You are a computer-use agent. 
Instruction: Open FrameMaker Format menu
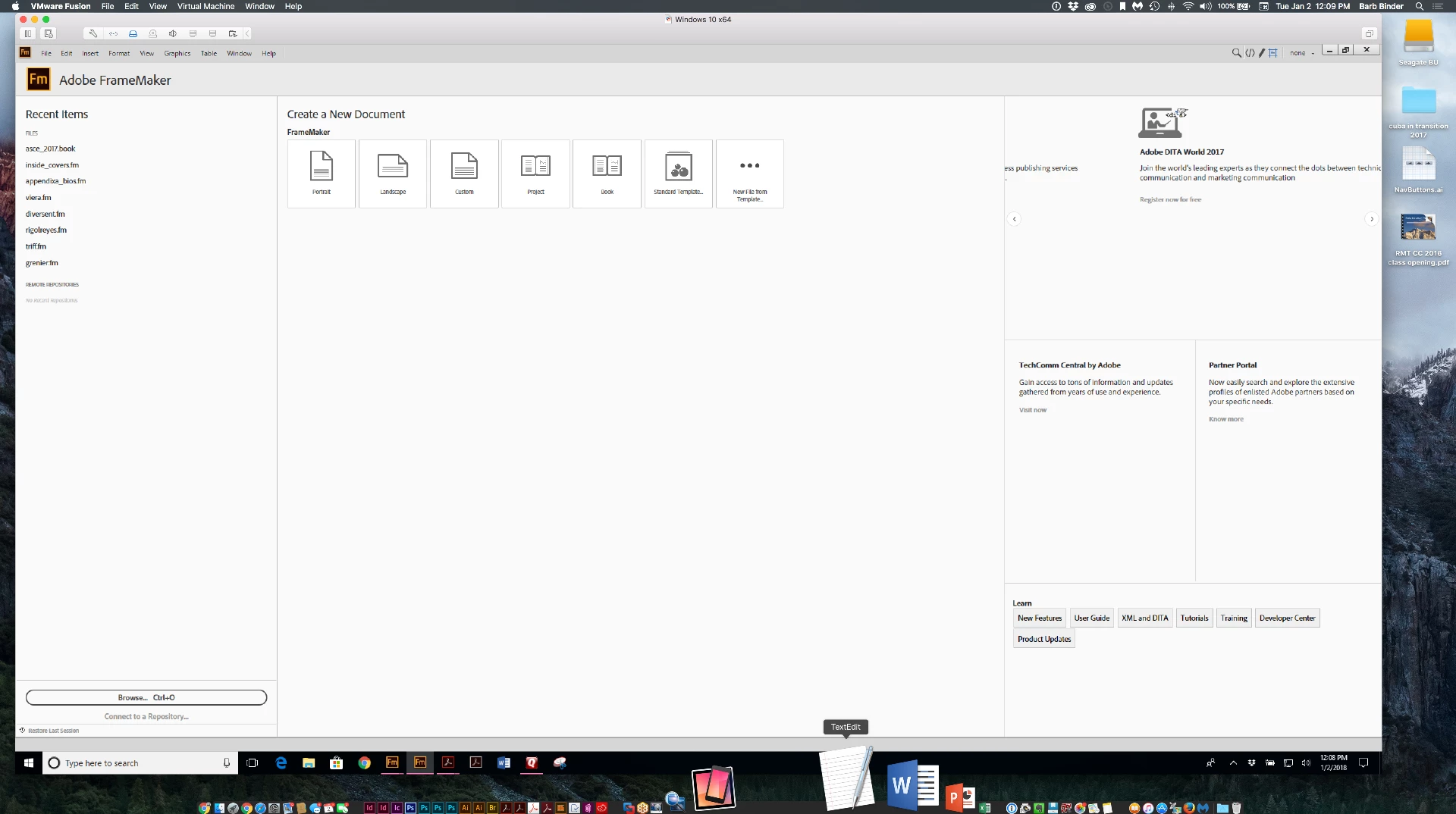119,54
